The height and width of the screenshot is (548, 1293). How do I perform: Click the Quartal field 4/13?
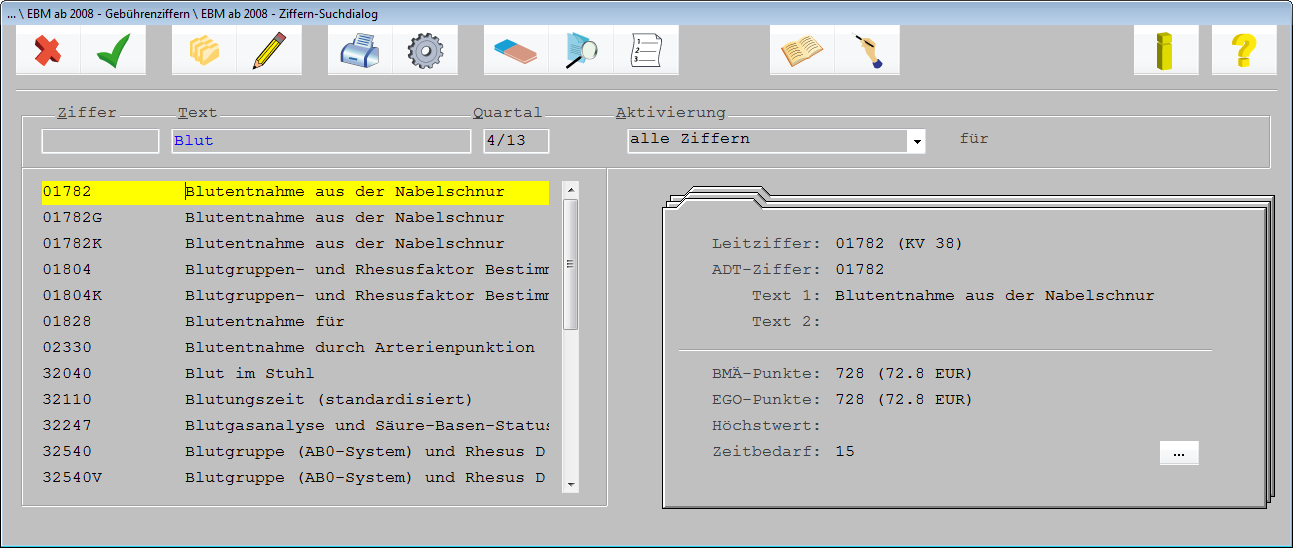click(x=516, y=141)
